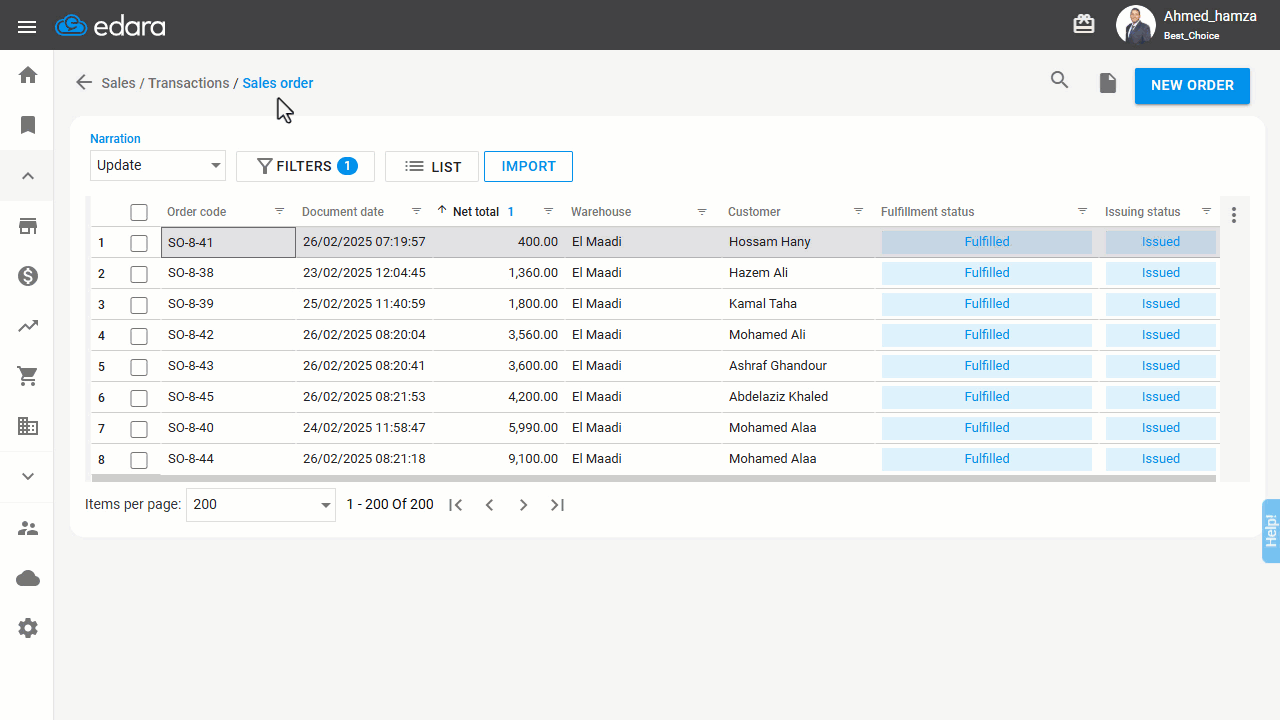Sort by the Net total column header
This screenshot has height=720, width=1280.
click(x=476, y=212)
